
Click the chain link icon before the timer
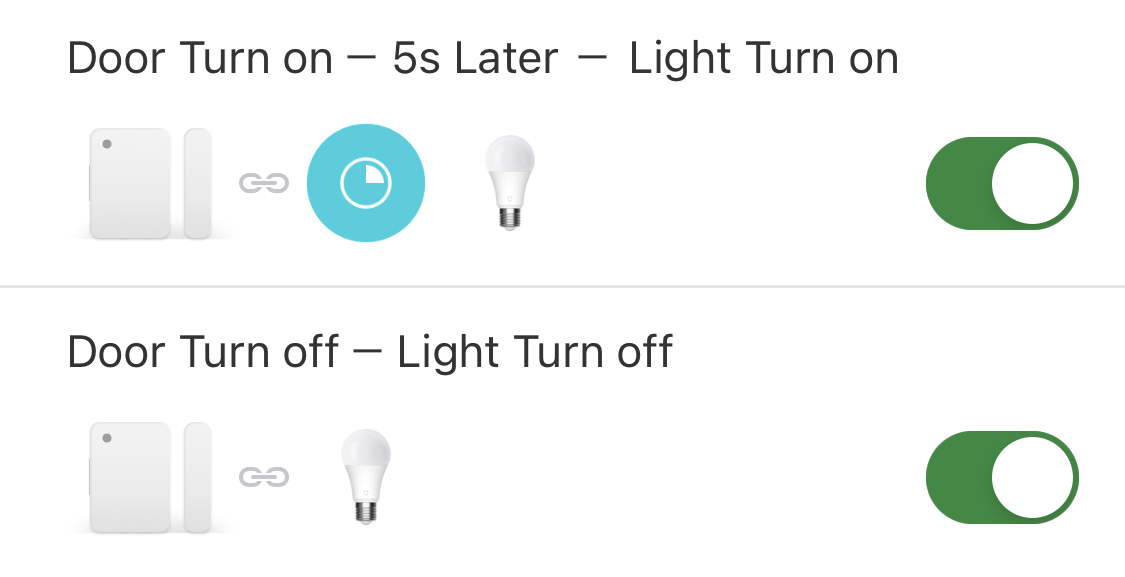[264, 183]
